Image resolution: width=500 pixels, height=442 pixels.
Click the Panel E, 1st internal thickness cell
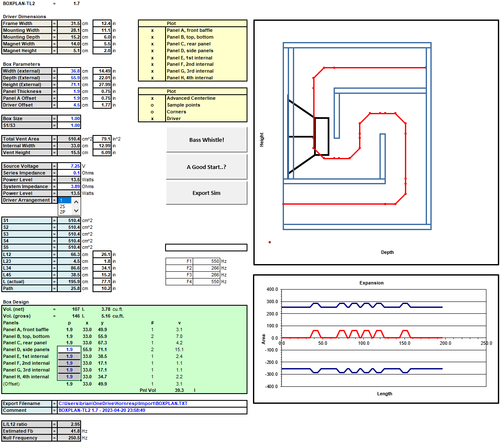pos(69,356)
